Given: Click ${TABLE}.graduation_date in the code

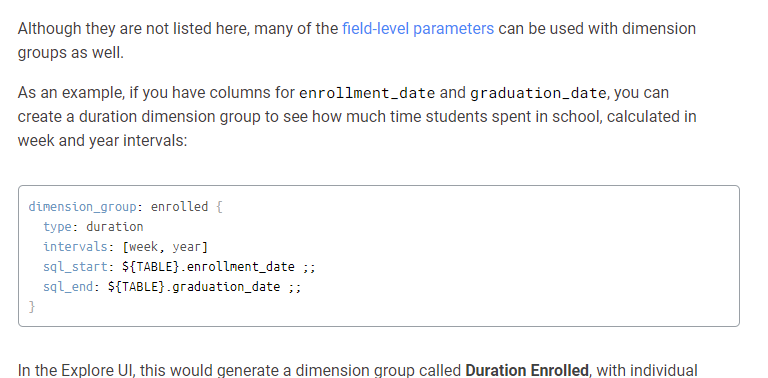Looking at the screenshot, I should pyautogui.click(x=194, y=287).
